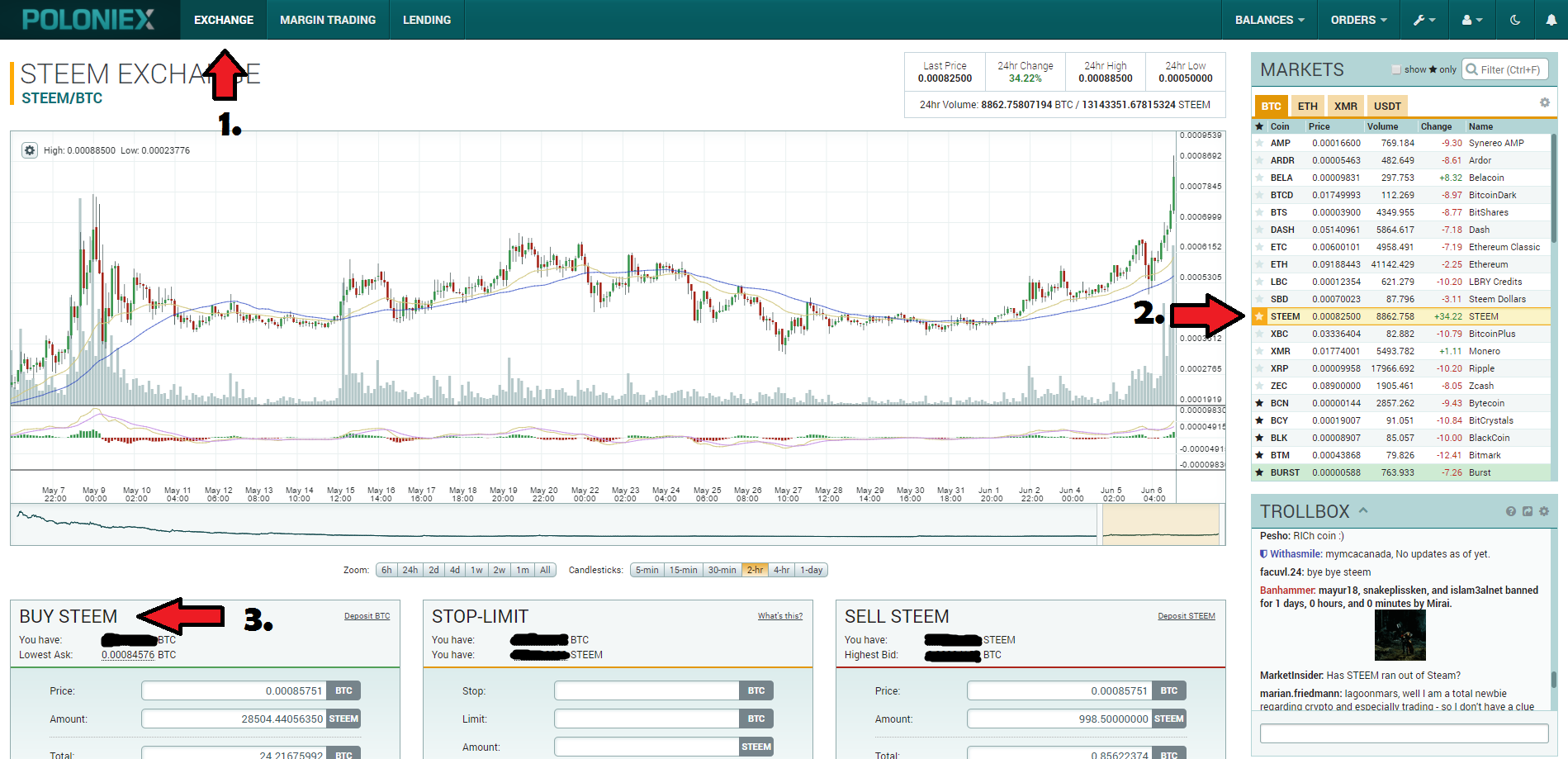Click the Withasmile username in Trollbox
The image size is (1568, 759).
pyautogui.click(x=1296, y=554)
